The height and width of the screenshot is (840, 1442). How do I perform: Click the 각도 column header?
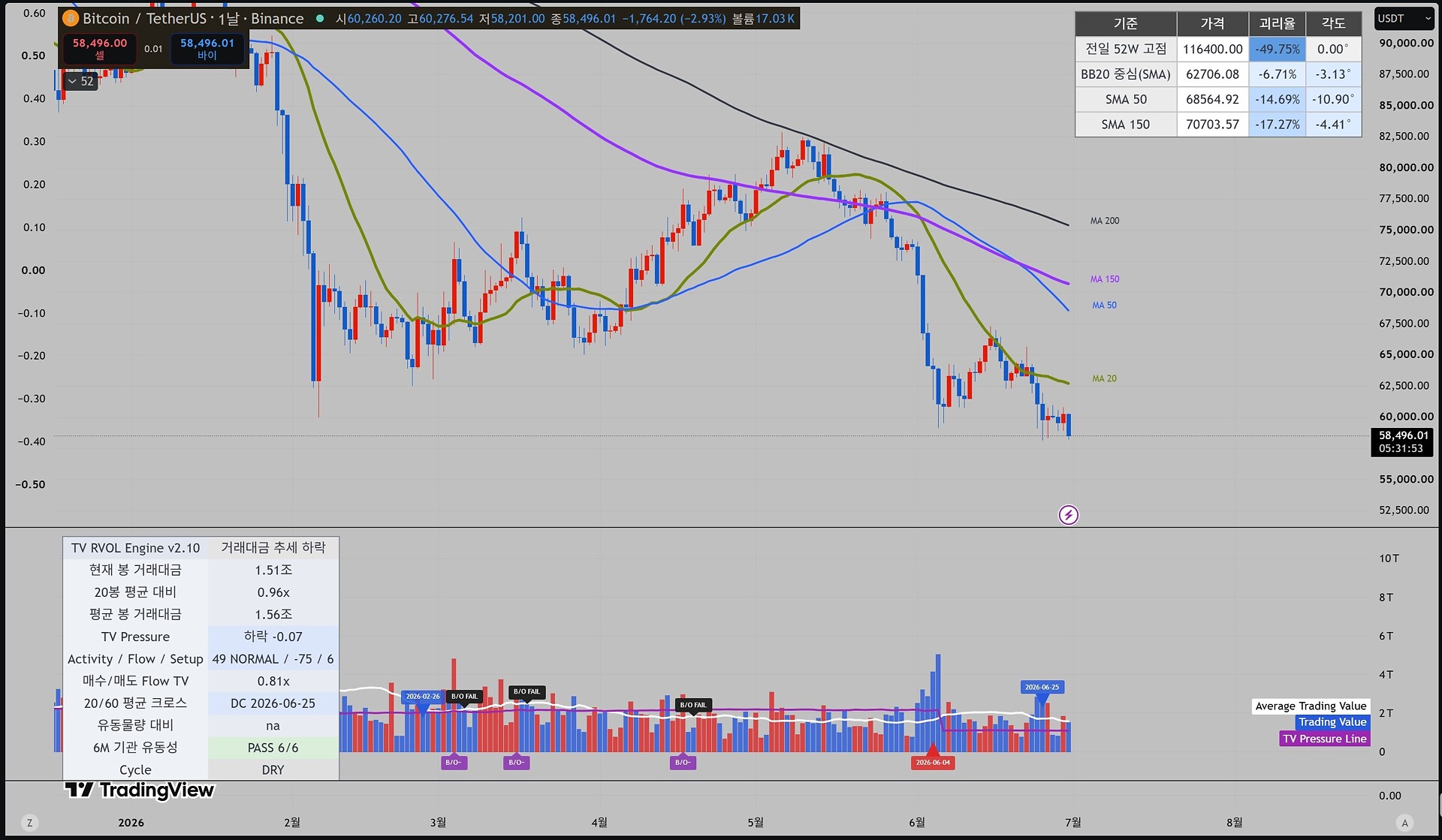1333,24
